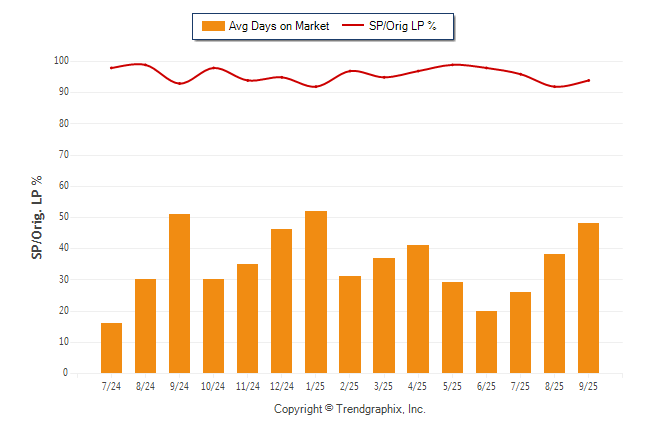Viewport: 646px width, 434px height.
Task: Click the 5/25 x-axis label
Action: [x=452, y=386]
